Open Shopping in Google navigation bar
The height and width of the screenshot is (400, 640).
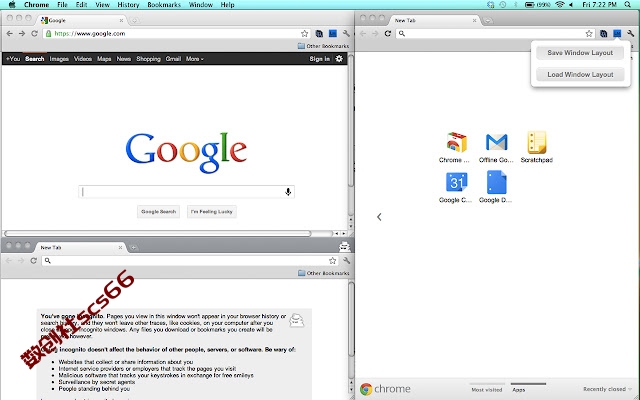tap(148, 59)
